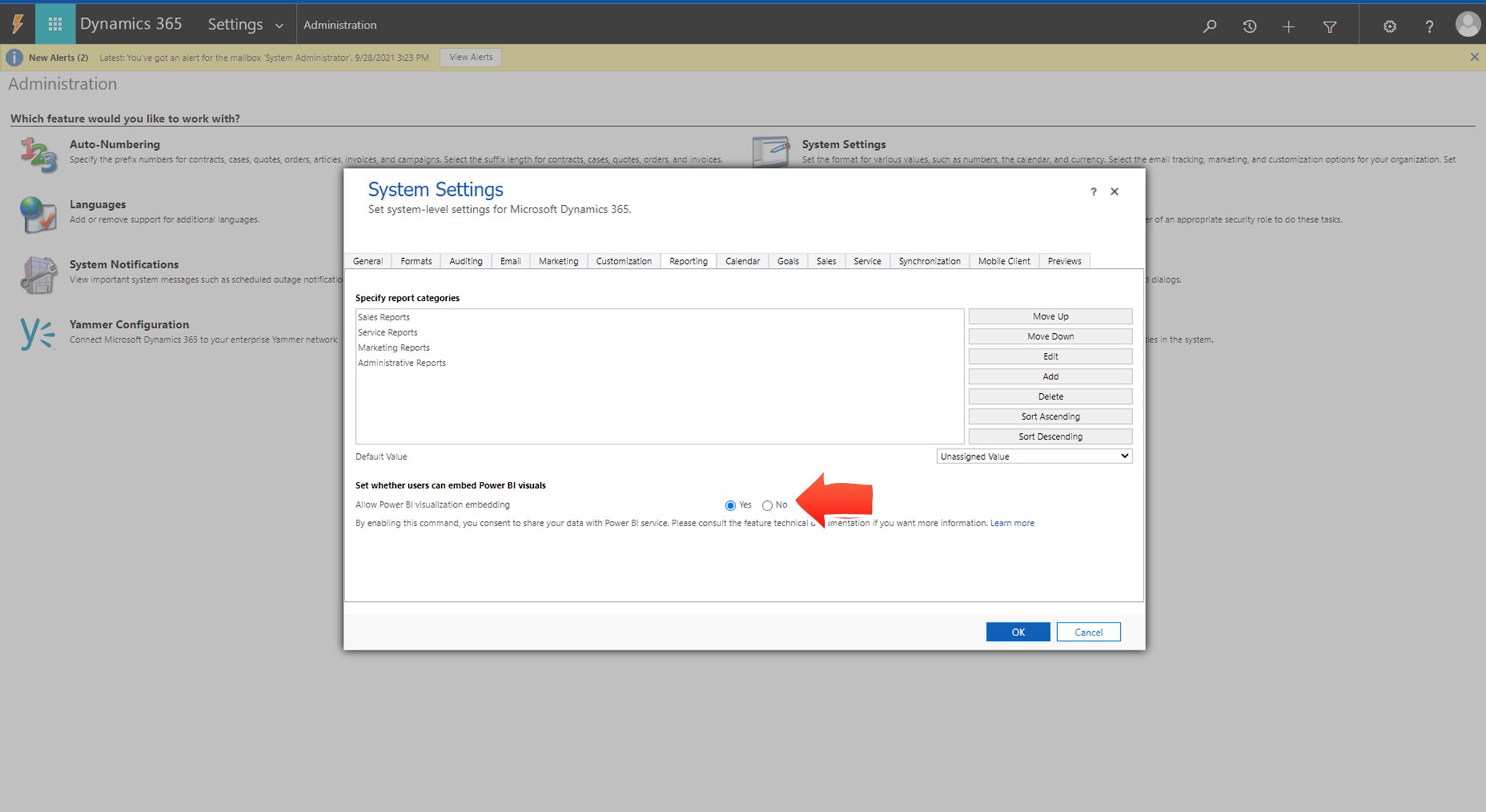Viewport: 1486px width, 812px height.
Task: Switch to the Marketing tab
Action: (558, 261)
